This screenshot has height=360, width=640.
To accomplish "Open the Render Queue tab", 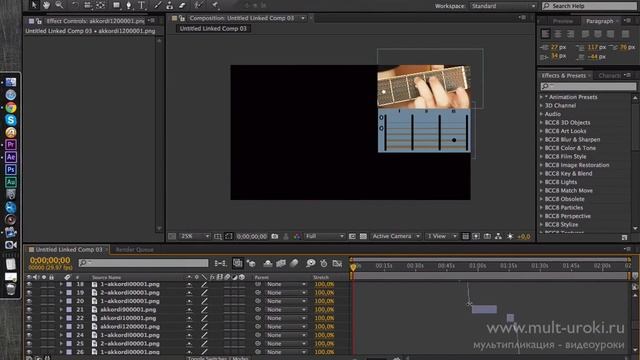I will (134, 249).
